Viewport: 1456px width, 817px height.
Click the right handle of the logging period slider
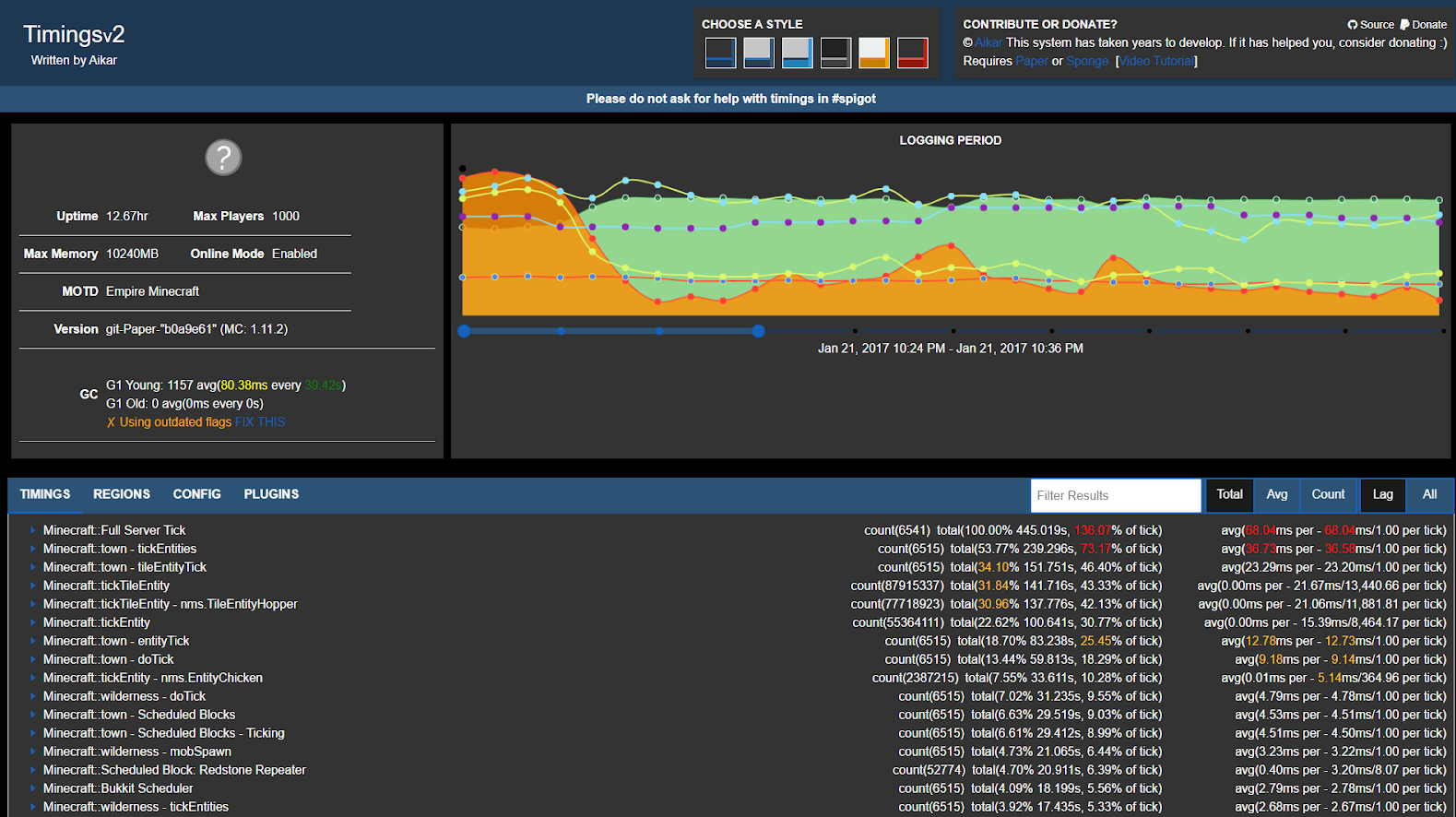[x=758, y=331]
